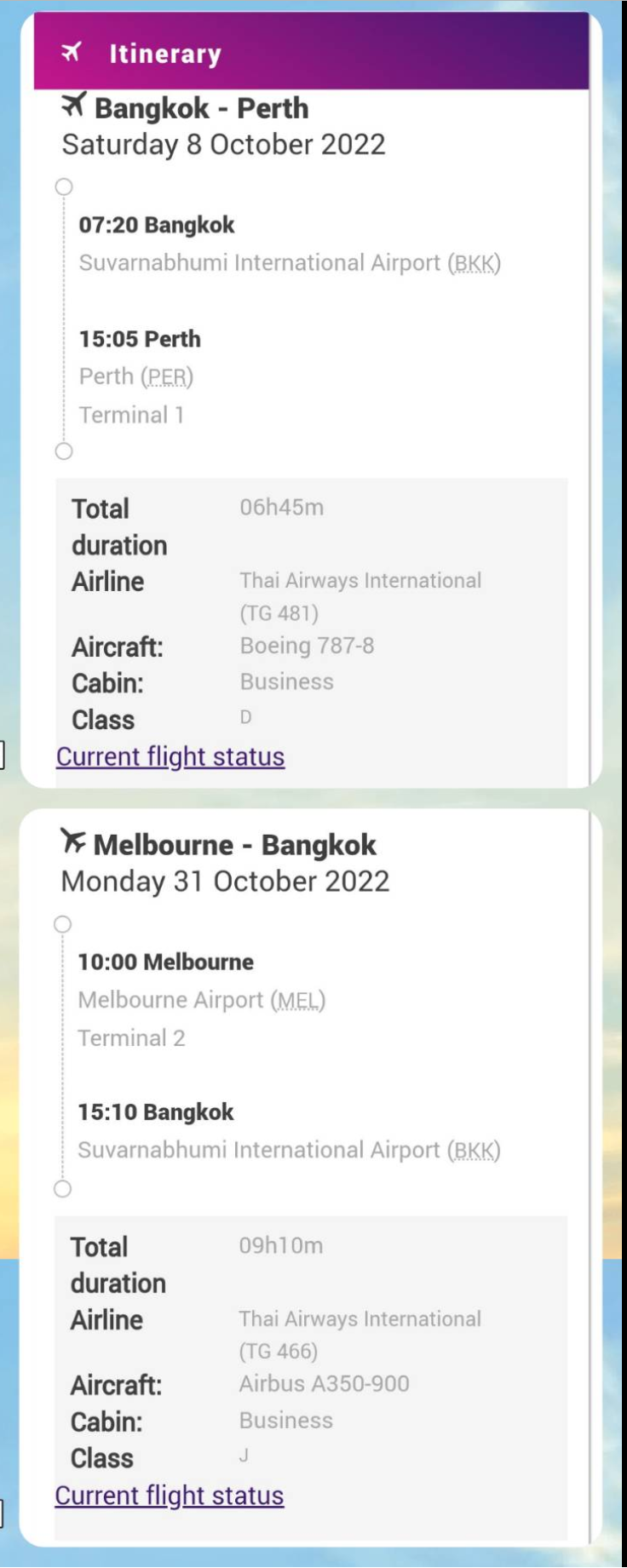Select the Itinerary header title
Screen dimensions: 627x1568
(x=165, y=54)
